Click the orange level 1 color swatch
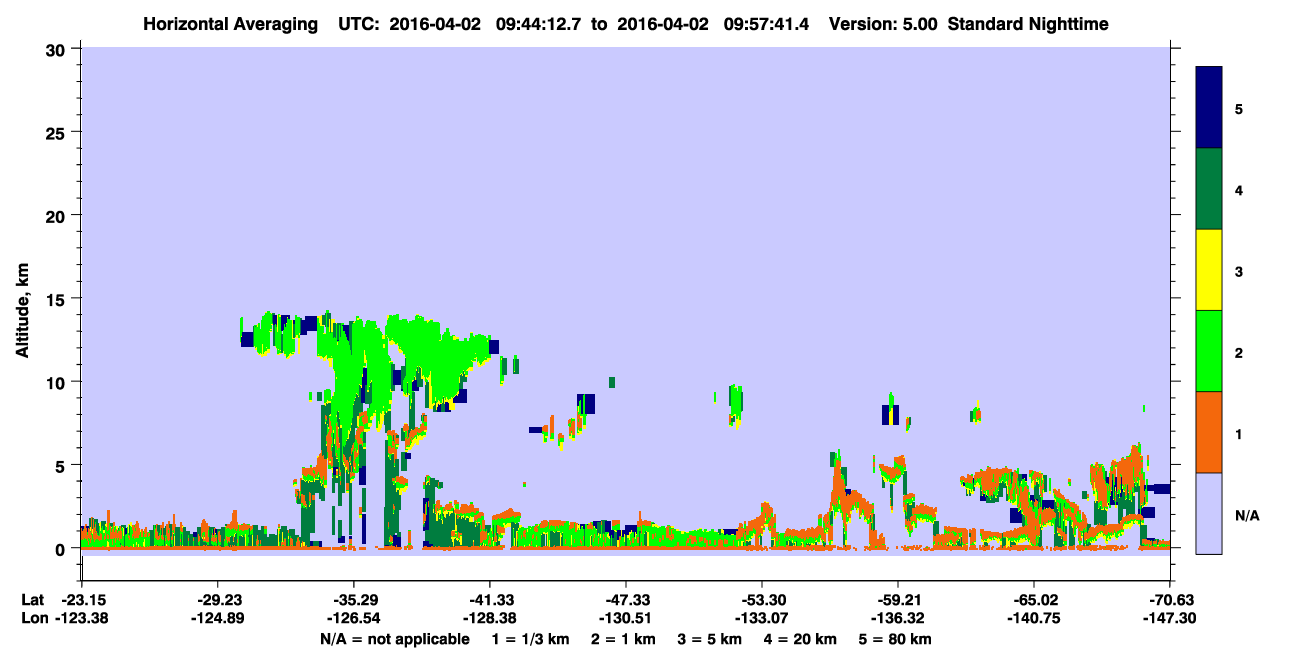Screen dimensions: 1300x667 tap(1209, 432)
